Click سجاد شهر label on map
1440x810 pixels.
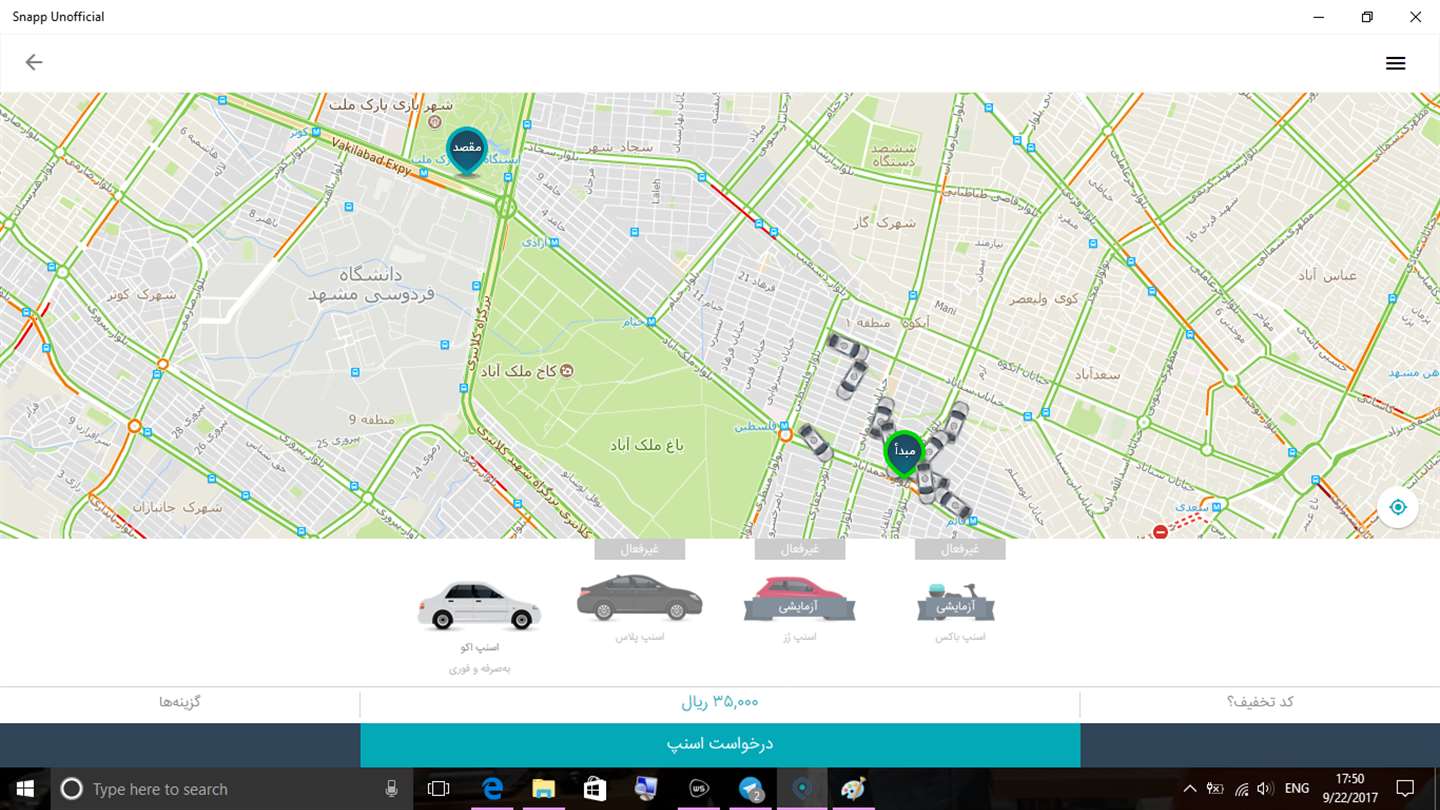619,146
